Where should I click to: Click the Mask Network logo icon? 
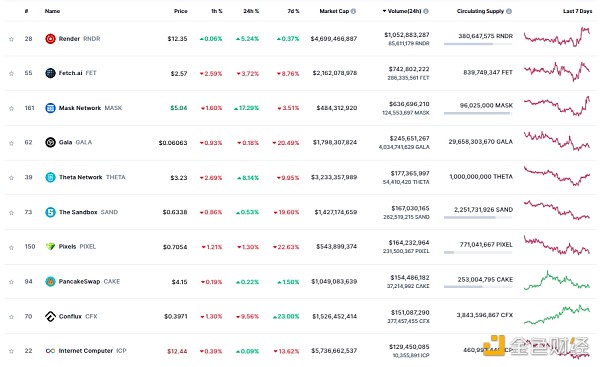click(50, 108)
